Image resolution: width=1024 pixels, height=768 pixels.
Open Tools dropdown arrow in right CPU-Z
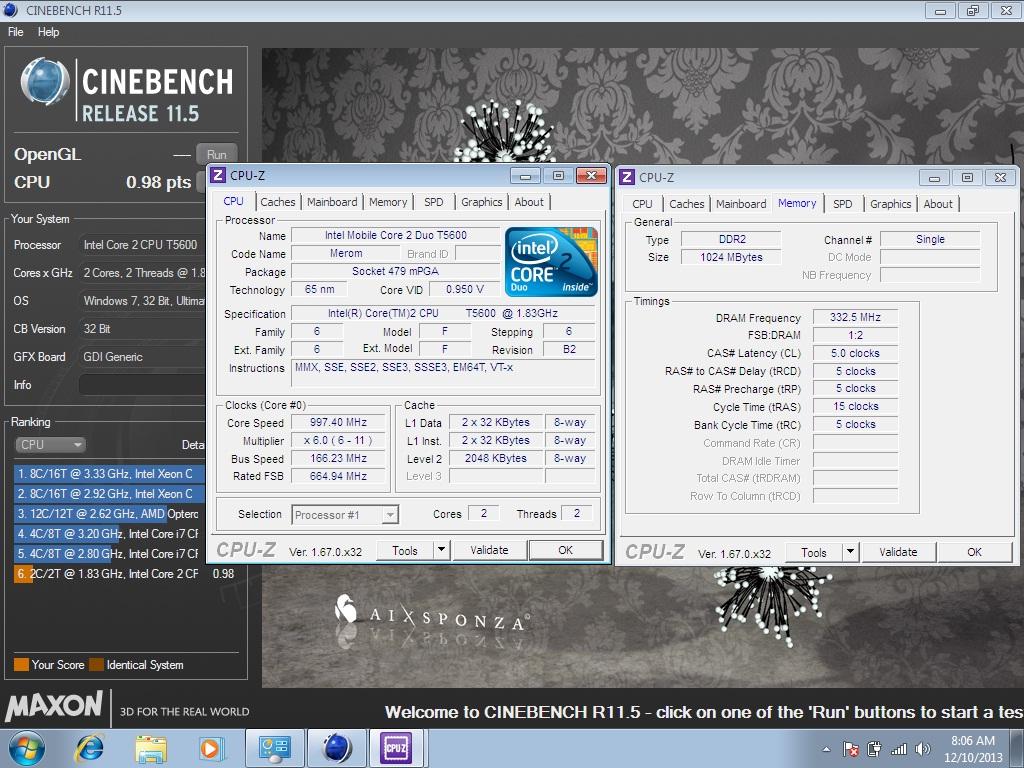[850, 552]
